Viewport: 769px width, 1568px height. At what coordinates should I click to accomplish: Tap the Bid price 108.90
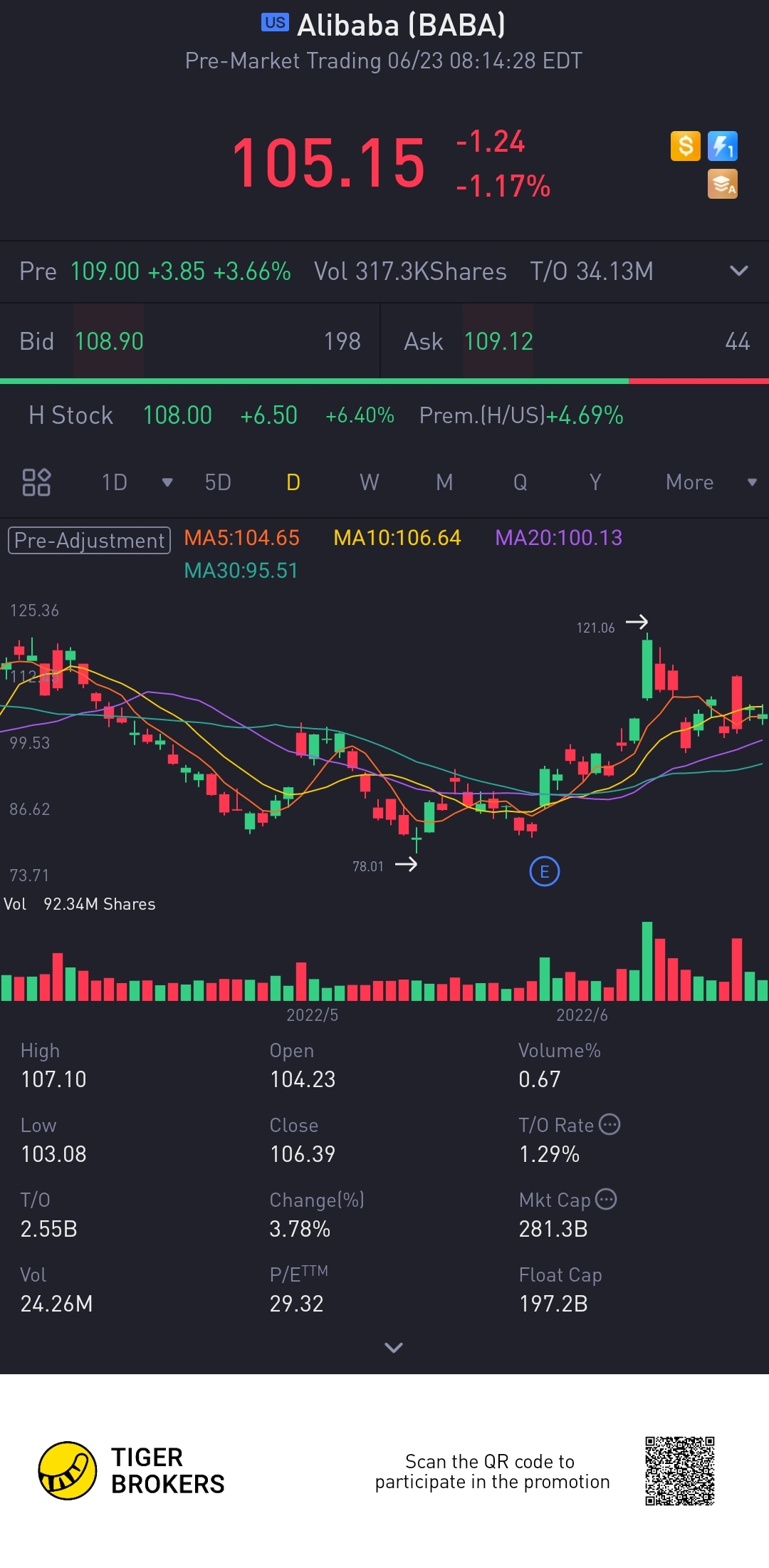(109, 341)
